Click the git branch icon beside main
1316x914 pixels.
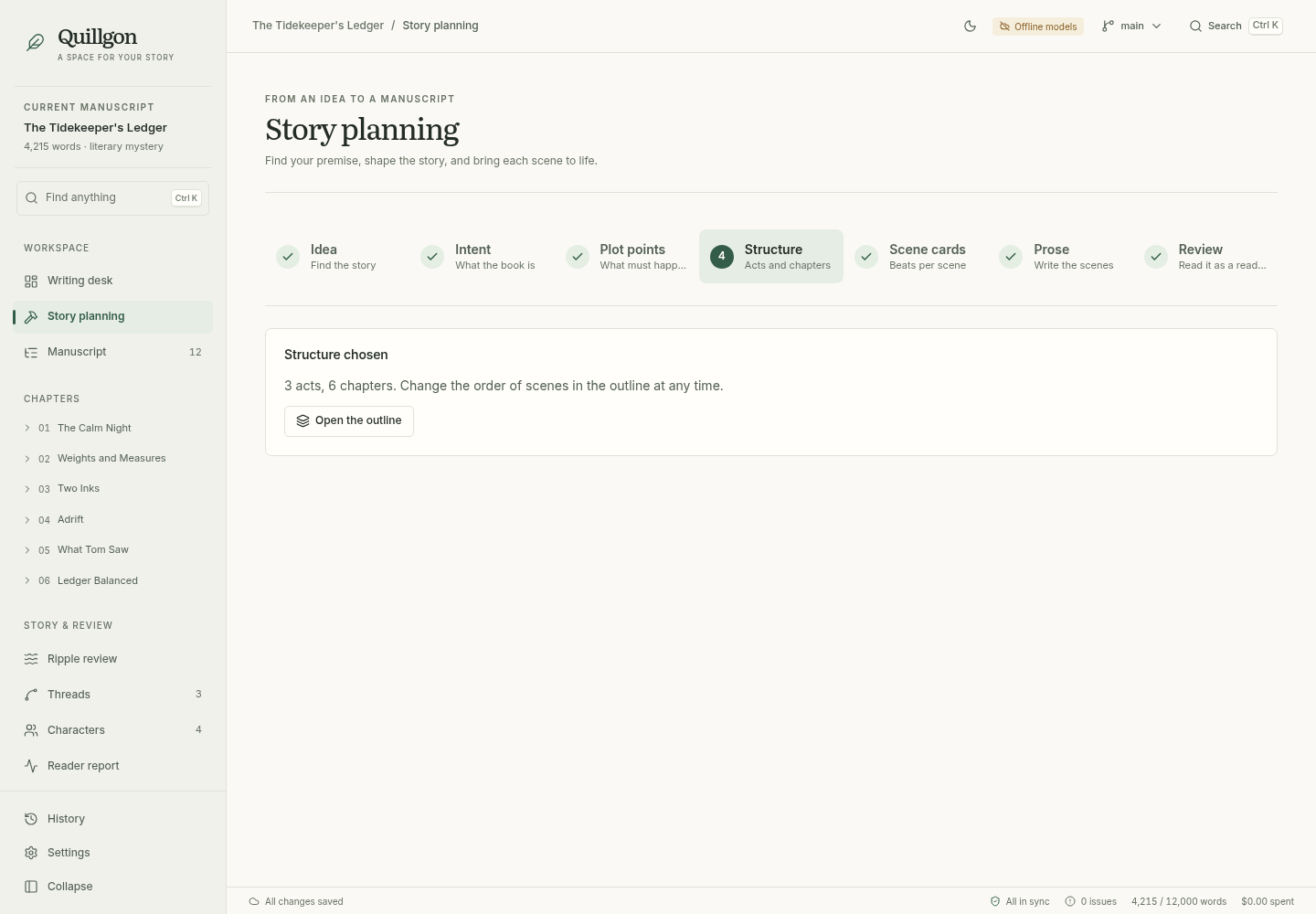tap(1108, 27)
